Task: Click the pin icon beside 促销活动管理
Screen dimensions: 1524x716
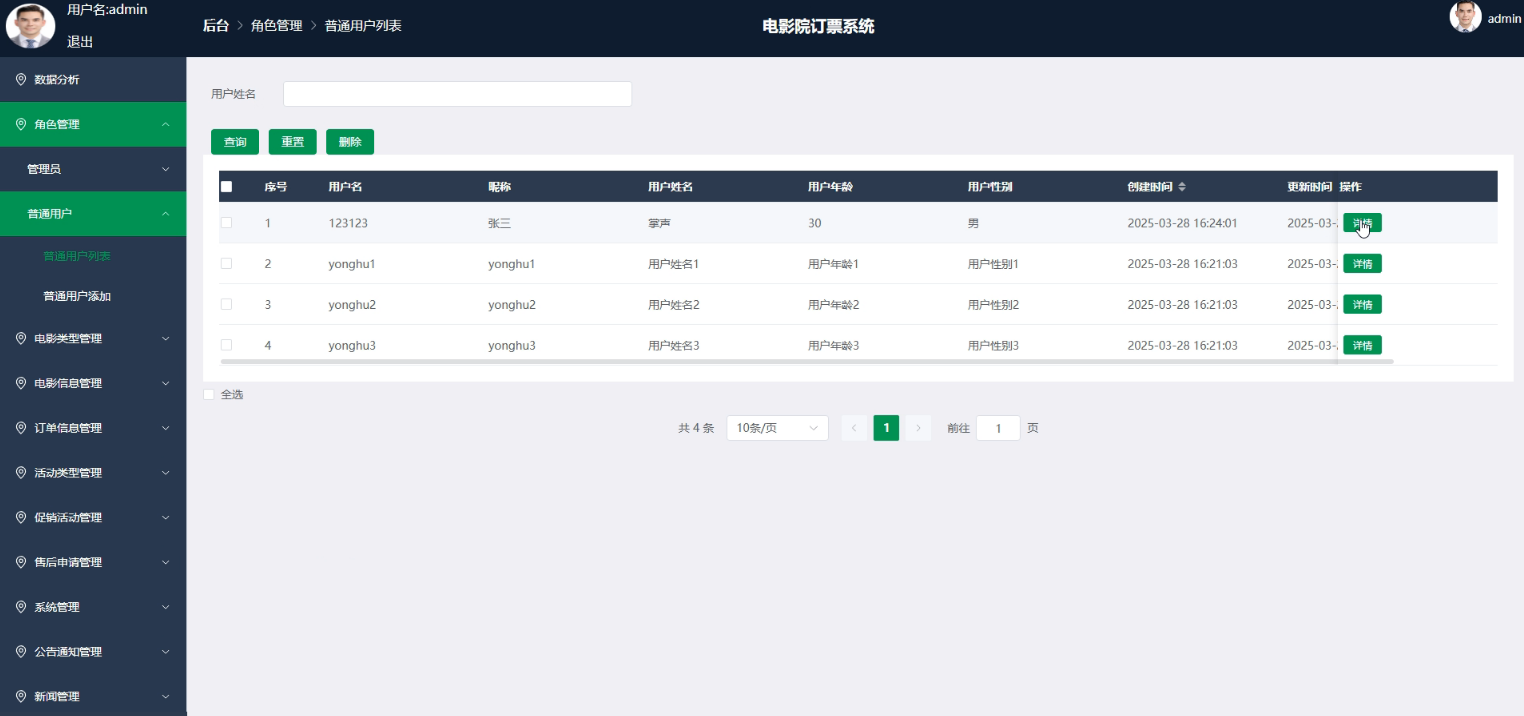Action: (21, 517)
